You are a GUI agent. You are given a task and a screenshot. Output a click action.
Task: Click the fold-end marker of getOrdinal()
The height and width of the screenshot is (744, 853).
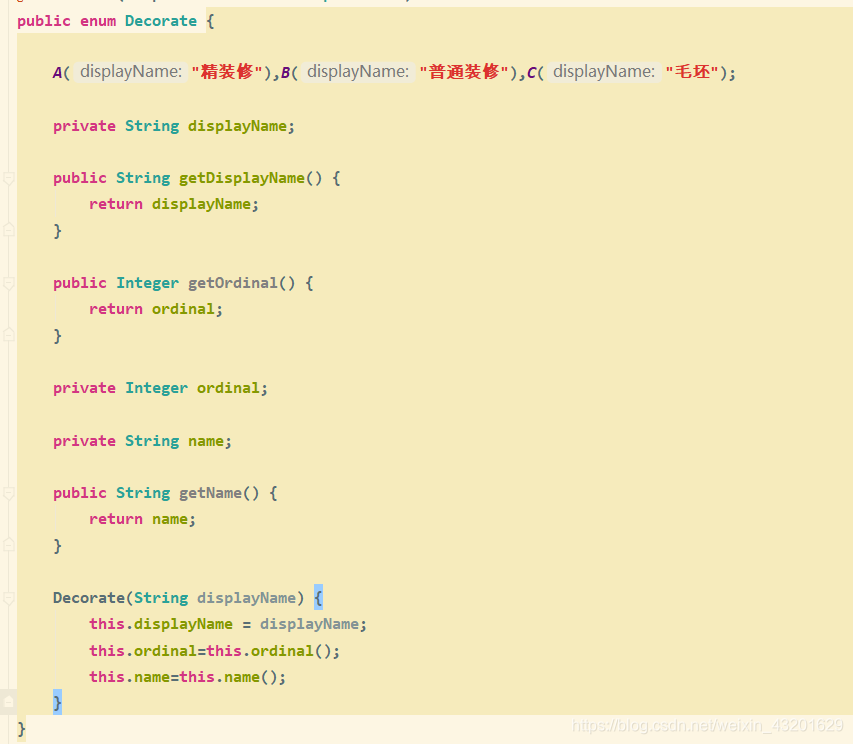[8, 334]
